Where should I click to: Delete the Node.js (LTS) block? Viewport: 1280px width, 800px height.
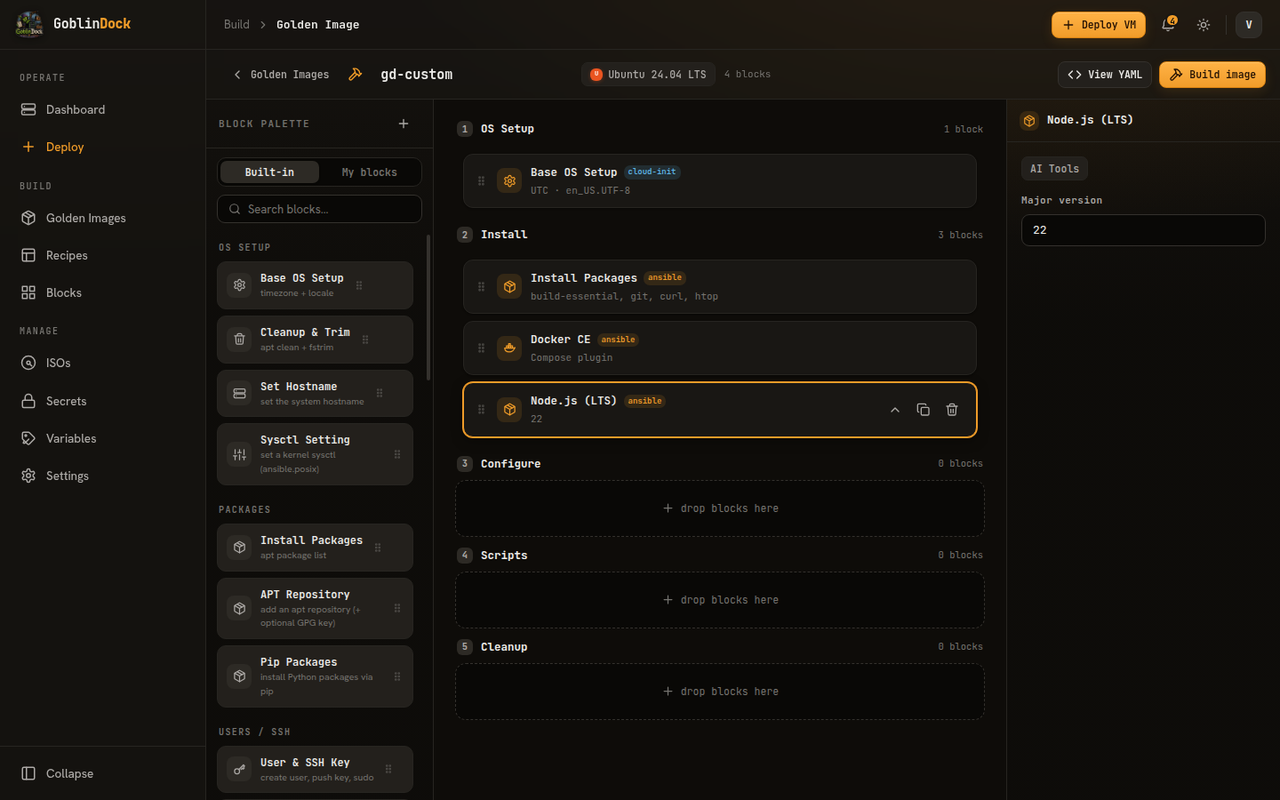[x=952, y=410]
